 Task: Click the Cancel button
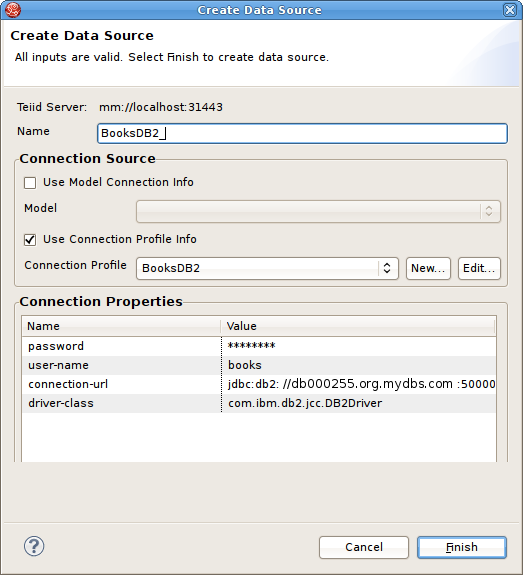[x=364, y=547]
